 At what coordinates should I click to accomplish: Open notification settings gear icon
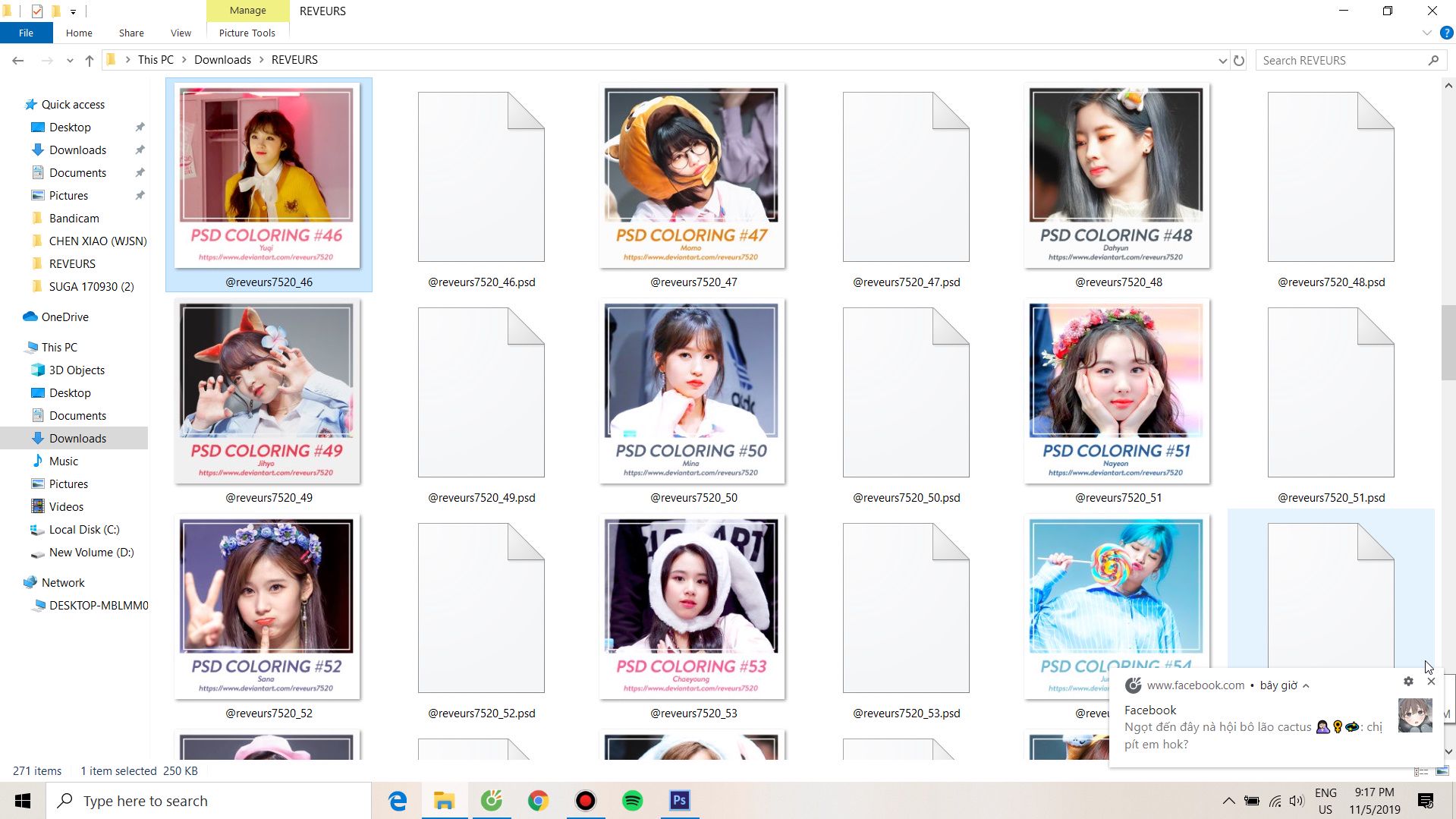coord(1408,682)
